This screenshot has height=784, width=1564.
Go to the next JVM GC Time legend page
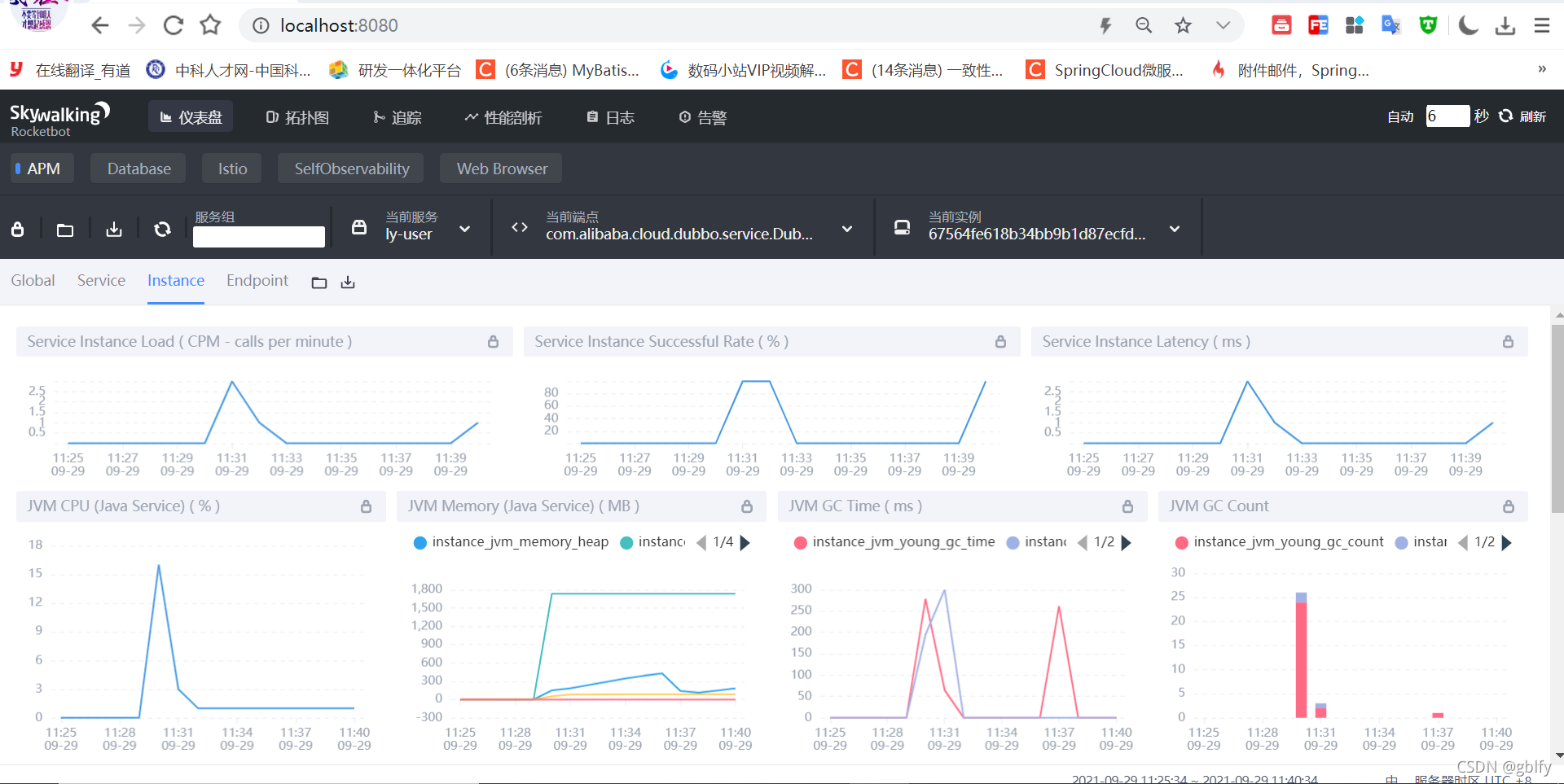tap(1126, 542)
